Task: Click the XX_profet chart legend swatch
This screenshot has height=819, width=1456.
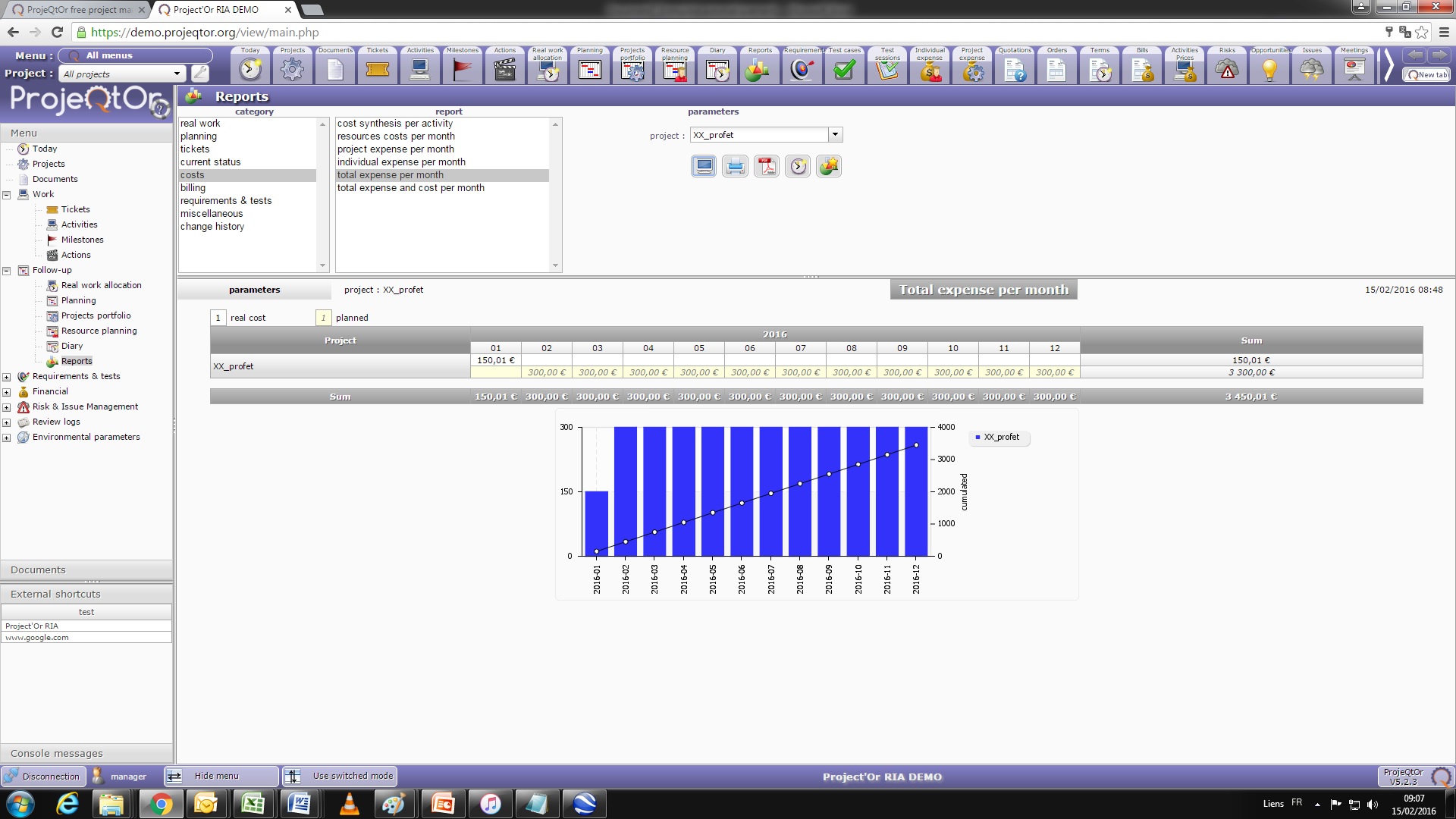Action: tap(977, 438)
